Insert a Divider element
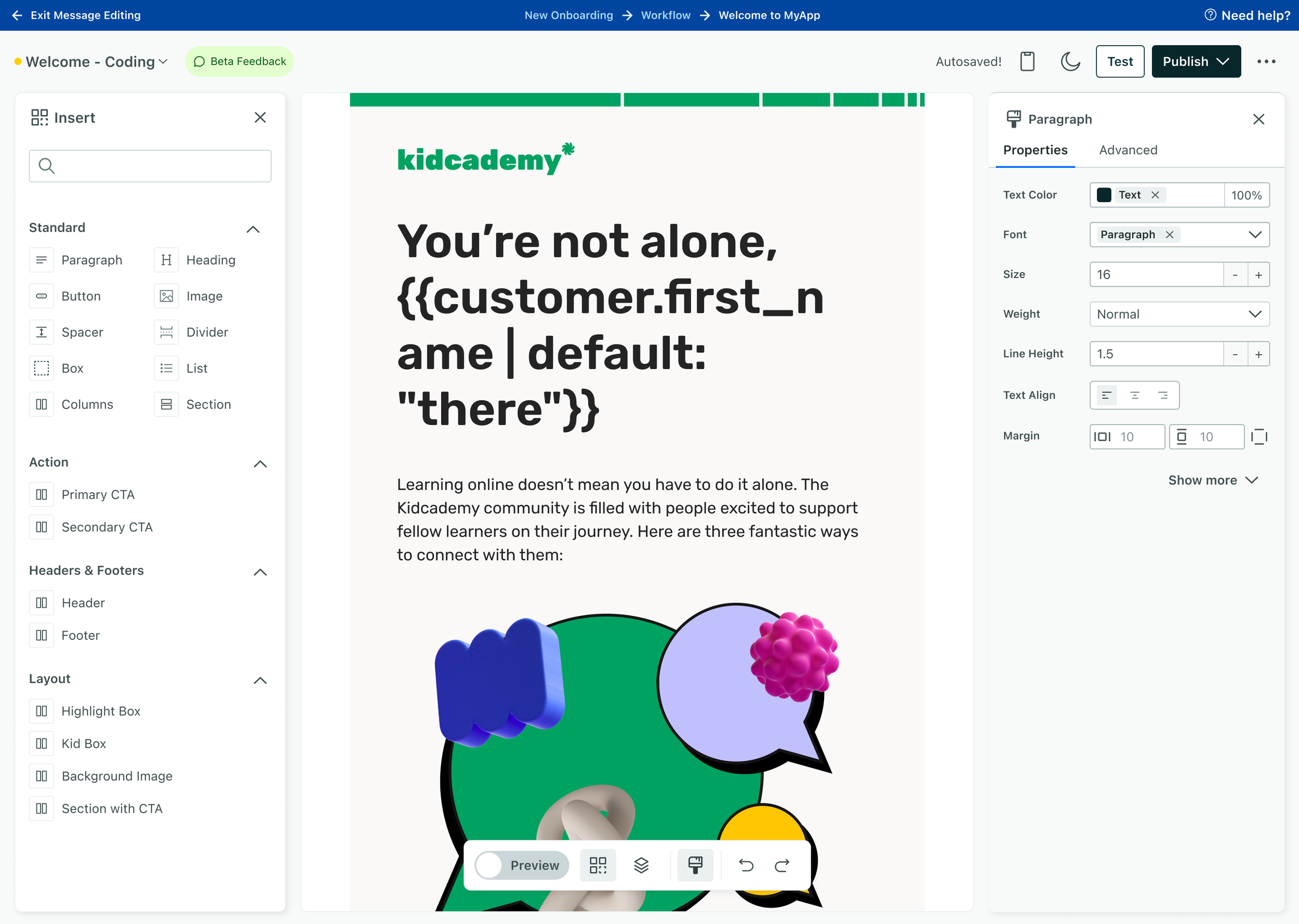1299x924 pixels. point(192,332)
